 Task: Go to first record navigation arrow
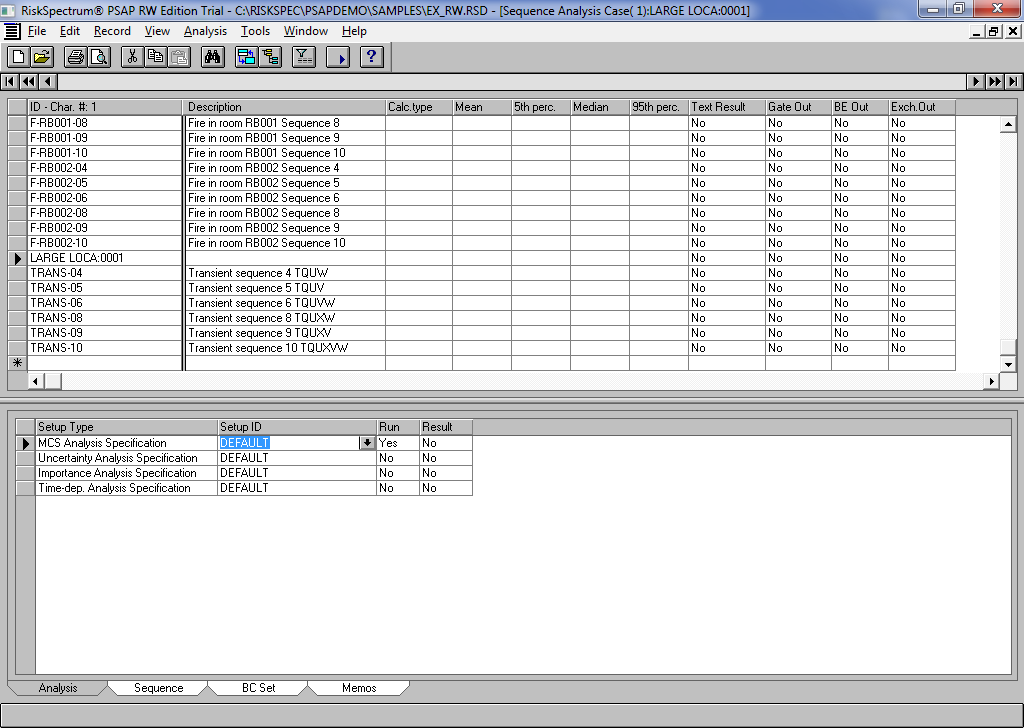tap(9, 82)
